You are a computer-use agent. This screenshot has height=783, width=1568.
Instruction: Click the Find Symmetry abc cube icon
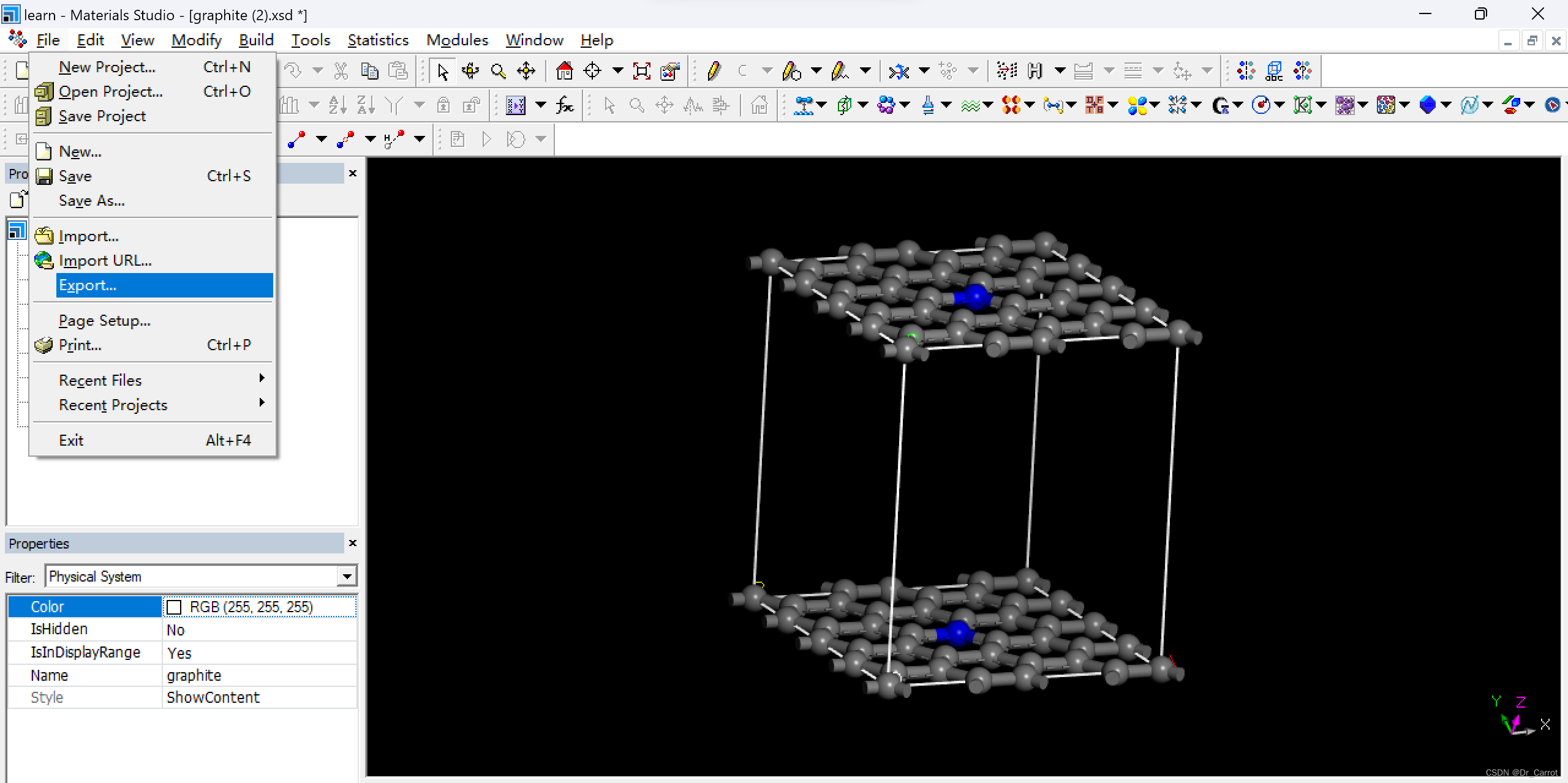1274,72
